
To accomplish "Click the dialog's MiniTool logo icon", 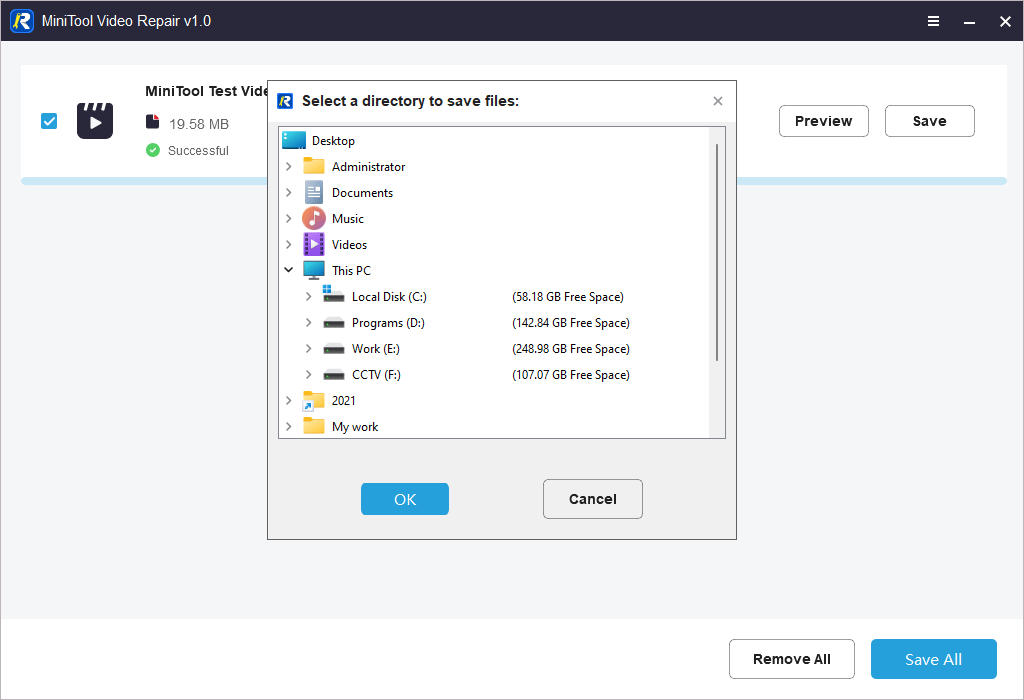I will coord(285,101).
